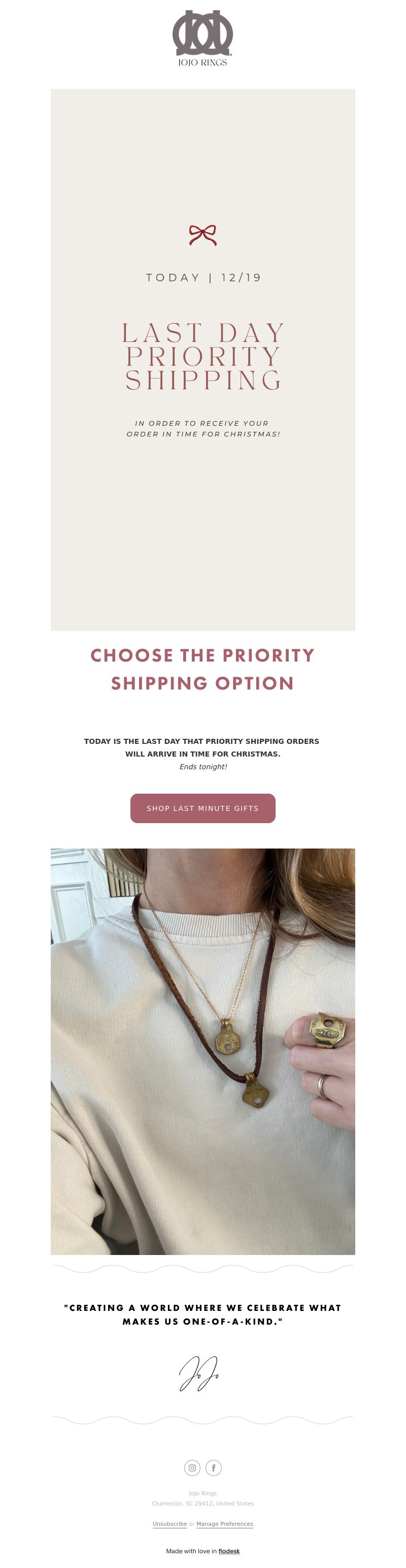Open the Manage Preferences link
This screenshot has height=1568, width=406.
[x=224, y=1524]
